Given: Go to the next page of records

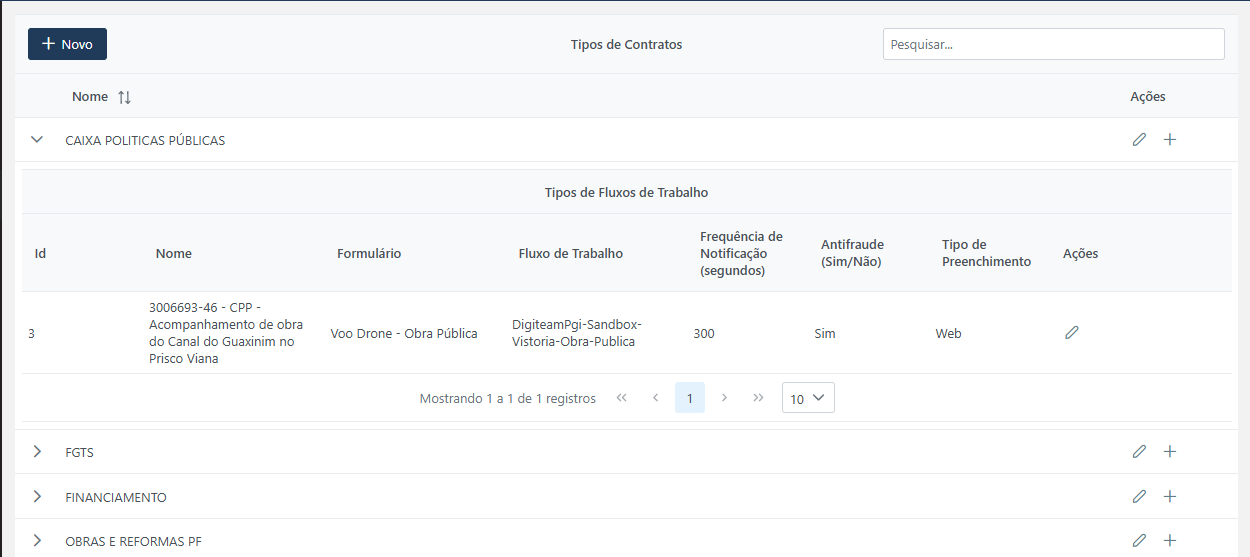Looking at the screenshot, I should (724, 398).
